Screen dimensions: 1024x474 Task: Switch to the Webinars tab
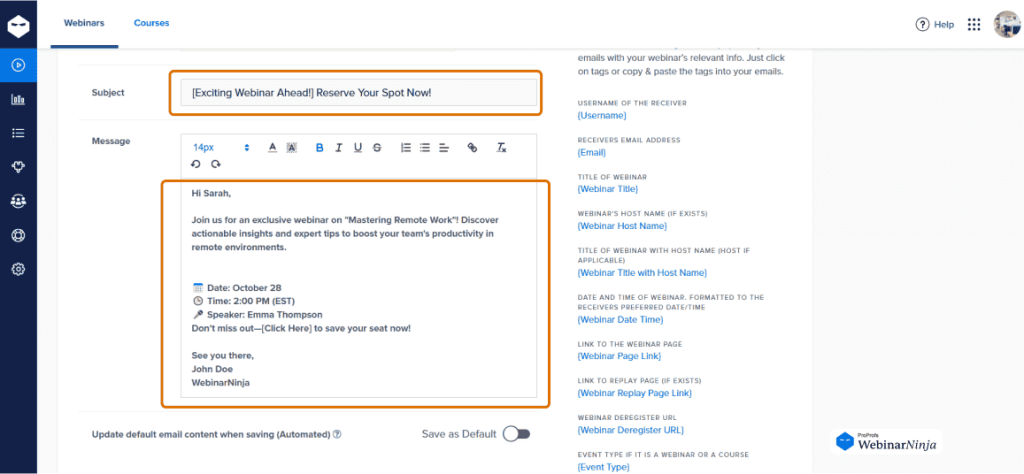[x=84, y=23]
